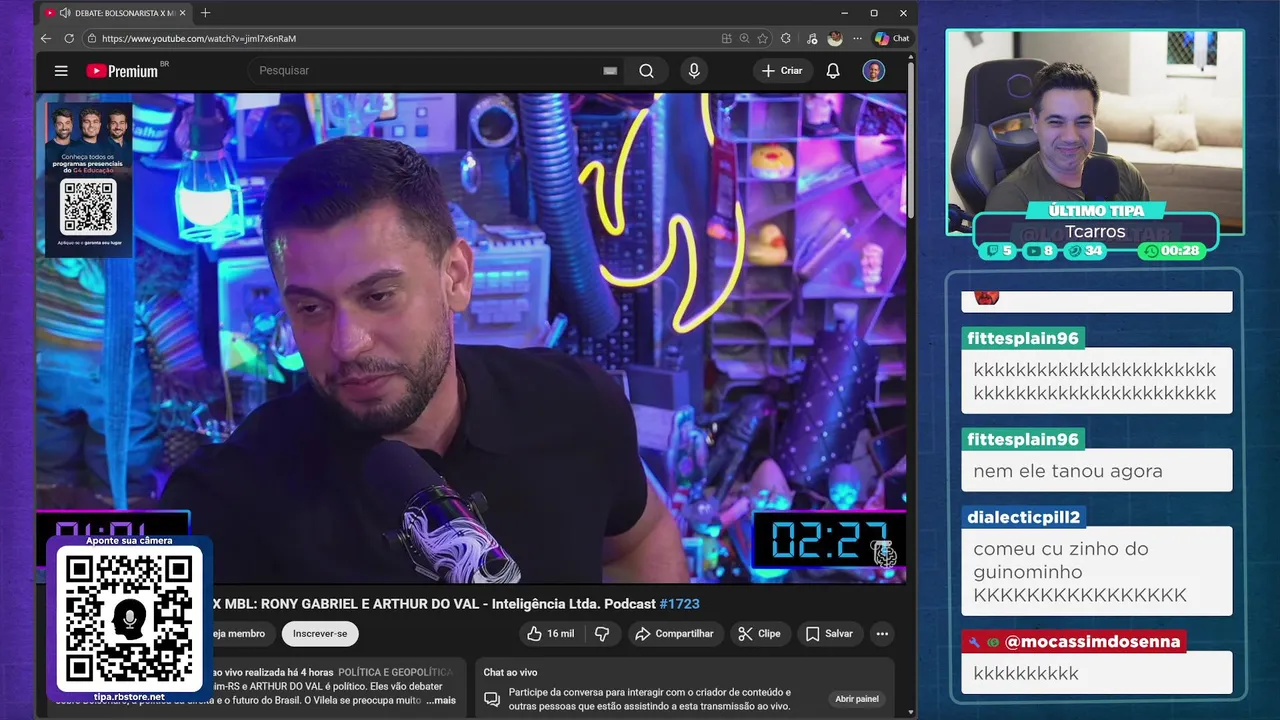Click the G4 Educação QR overlay card

click(88, 180)
